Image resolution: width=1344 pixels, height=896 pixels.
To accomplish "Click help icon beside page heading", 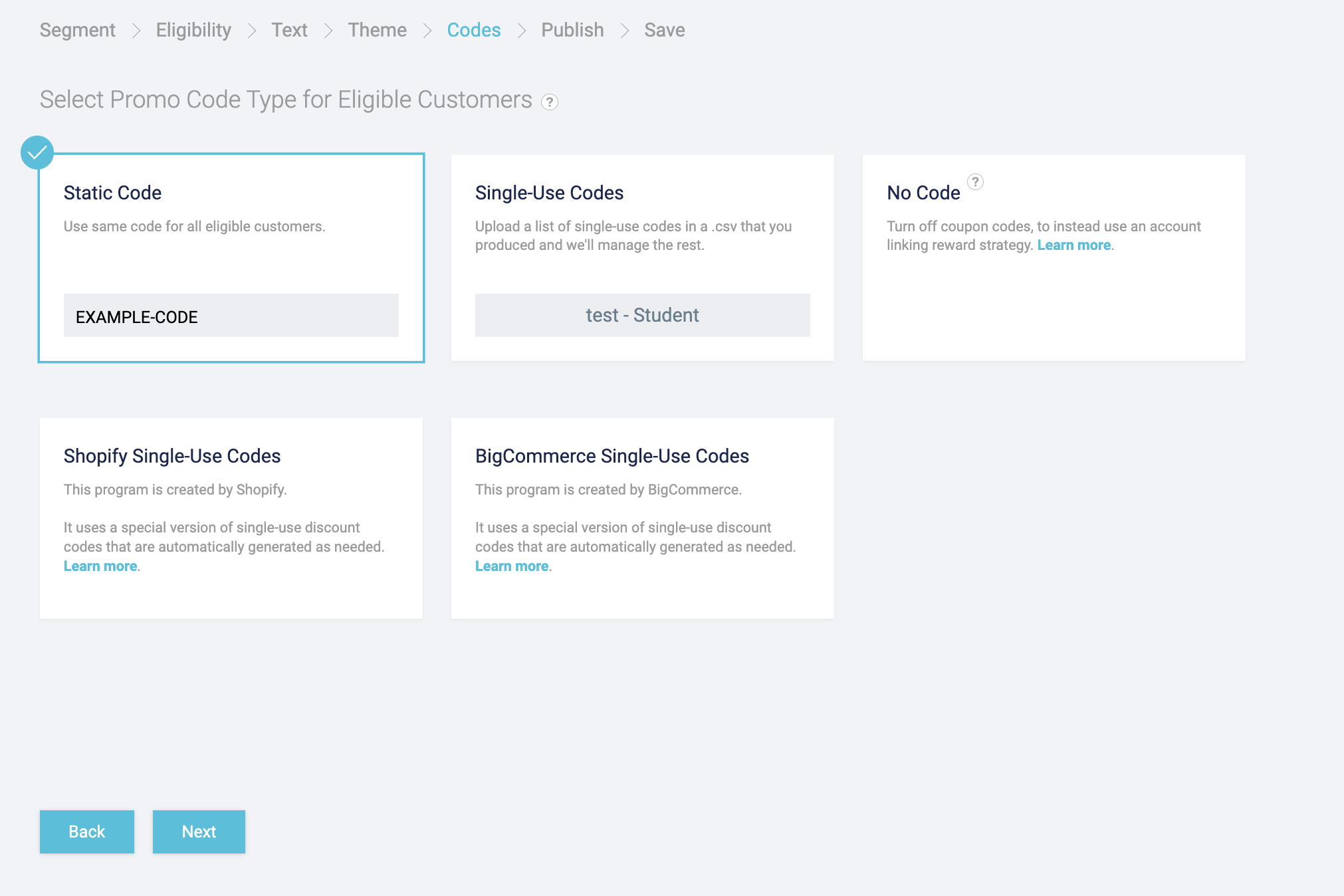I will 549,102.
